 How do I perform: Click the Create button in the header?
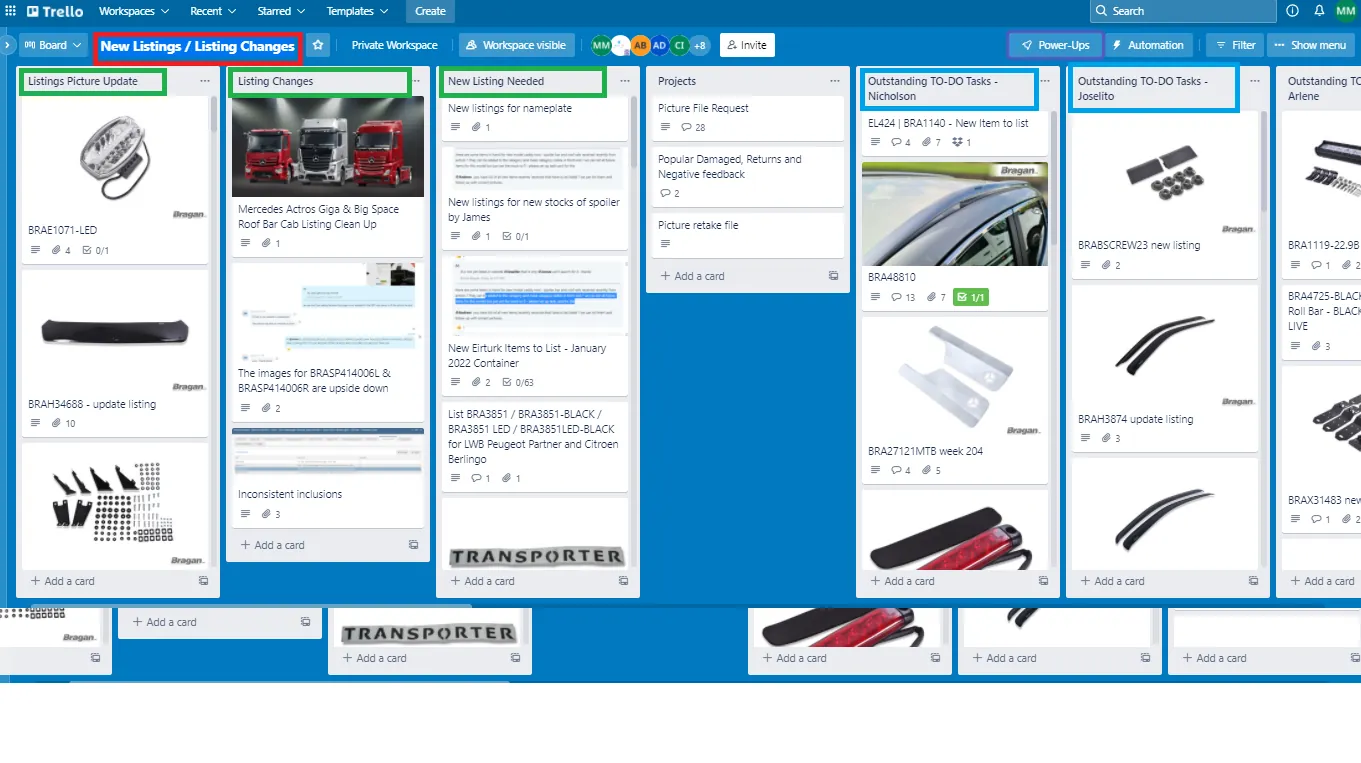pyautogui.click(x=430, y=11)
